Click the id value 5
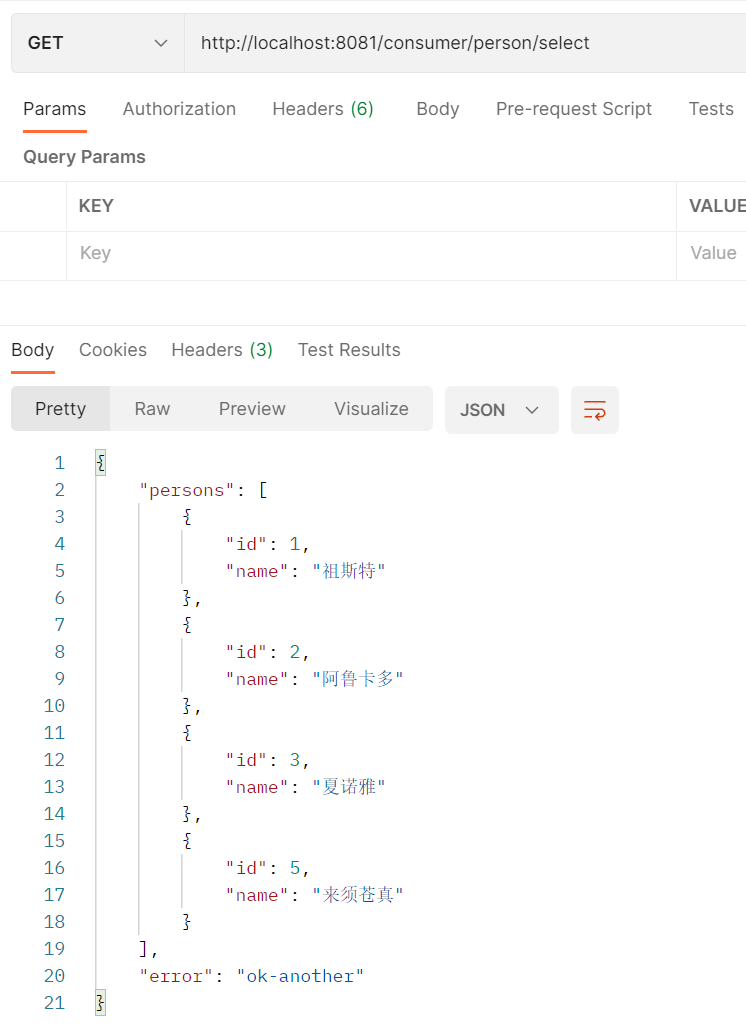The image size is (746, 1033). tap(295, 868)
